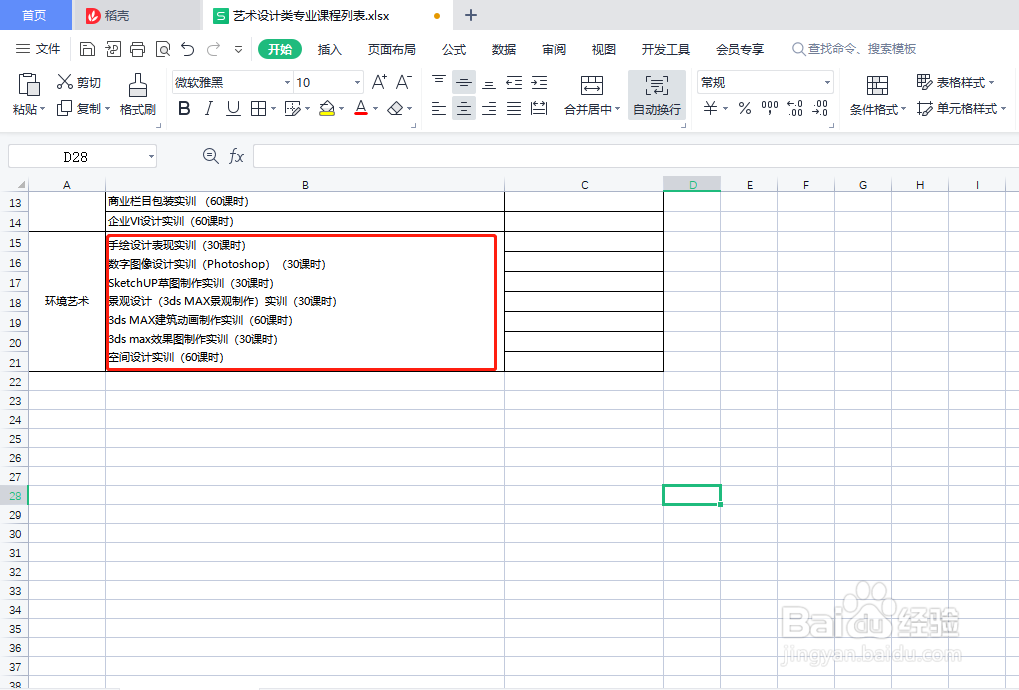Viewport: 1019px width, 690px height.
Task: Toggle bold formatting
Action: pyautogui.click(x=183, y=108)
